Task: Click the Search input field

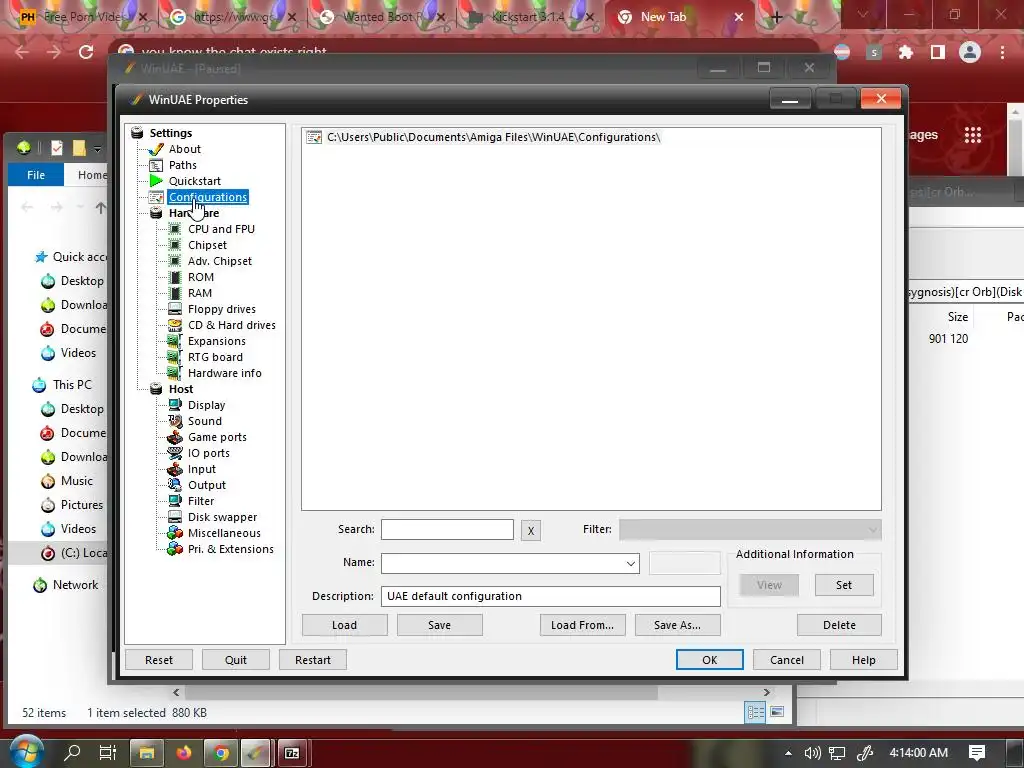Action: pyautogui.click(x=447, y=530)
